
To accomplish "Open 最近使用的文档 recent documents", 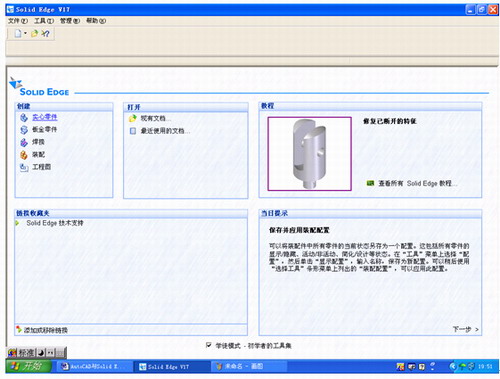I will [165, 131].
